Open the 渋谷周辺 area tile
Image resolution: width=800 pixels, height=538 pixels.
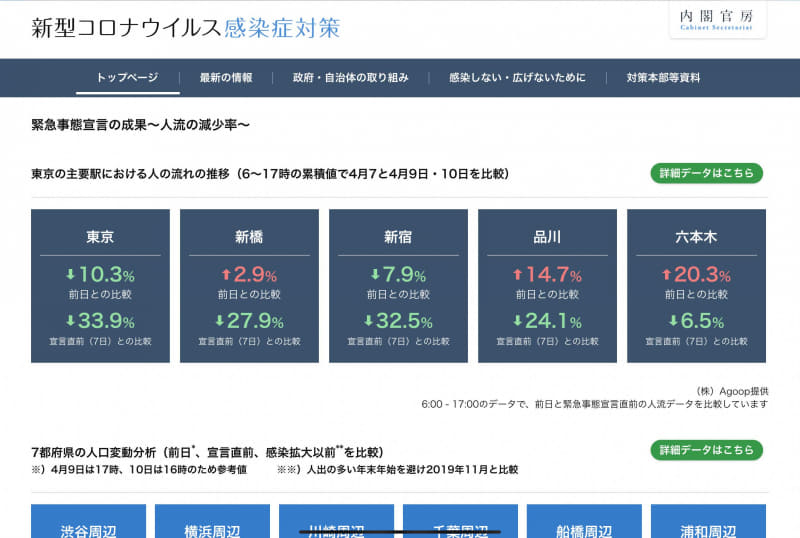[x=88, y=521]
